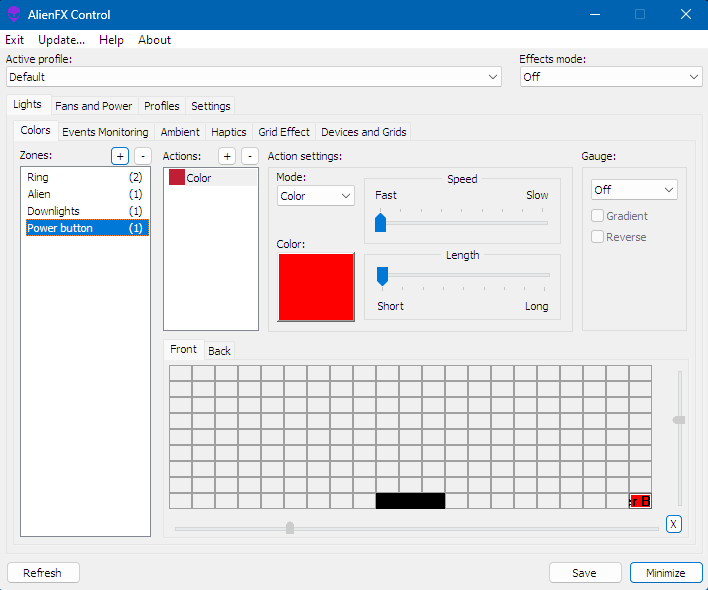Click the black highlighted block in the grid
The width and height of the screenshot is (708, 590).
click(410, 501)
